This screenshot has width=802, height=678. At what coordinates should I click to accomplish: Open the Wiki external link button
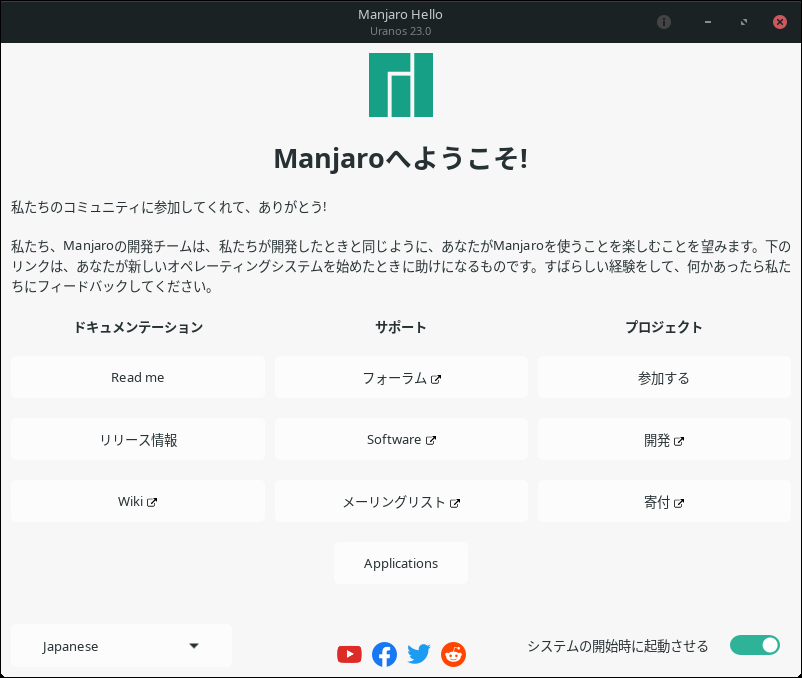point(138,502)
